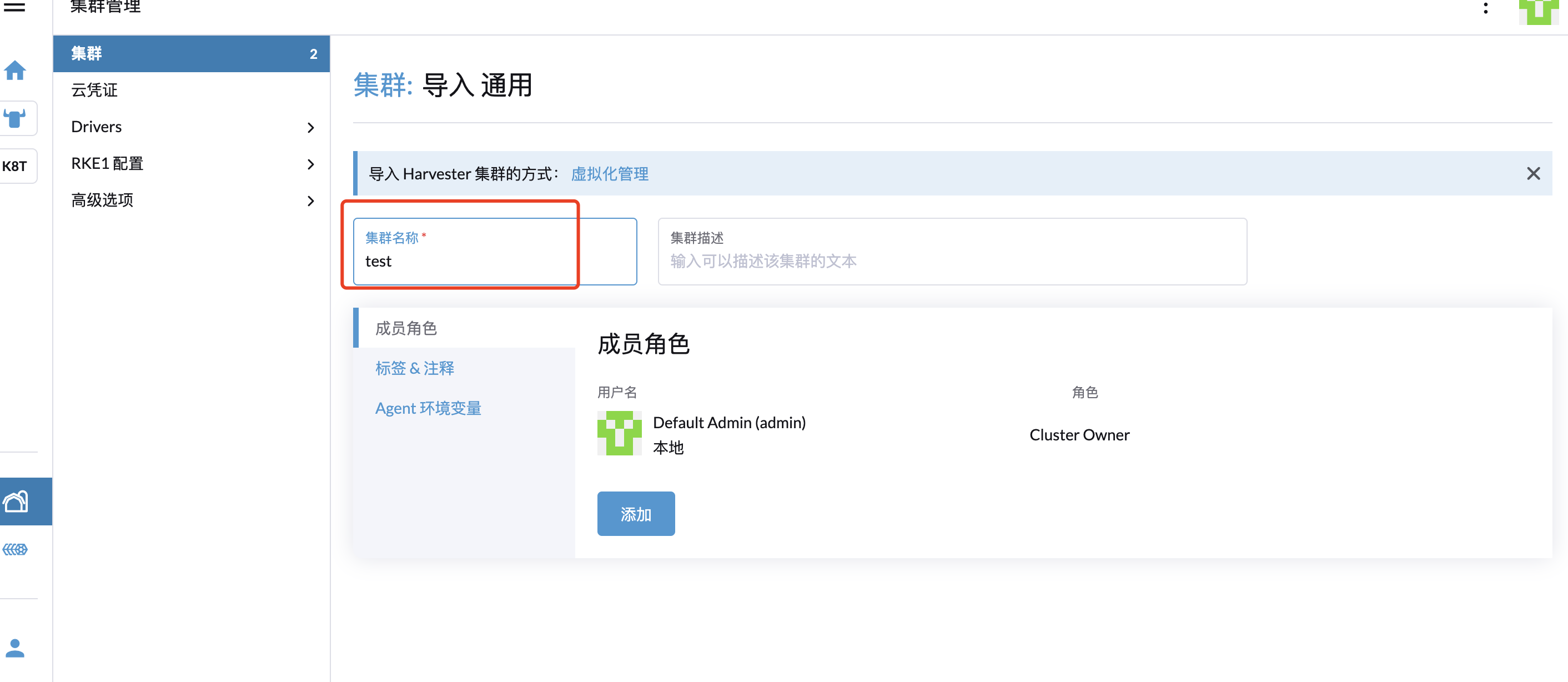Click the 集群管理 header title
1568x682 pixels.
point(105,7)
